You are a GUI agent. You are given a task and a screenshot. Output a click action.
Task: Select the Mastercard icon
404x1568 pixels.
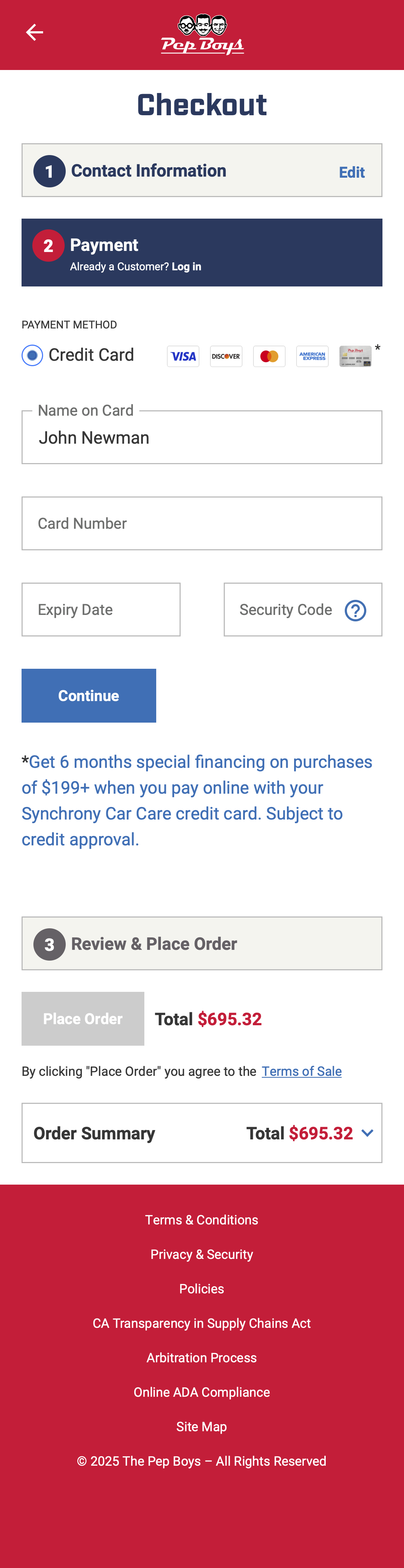pos(269,356)
